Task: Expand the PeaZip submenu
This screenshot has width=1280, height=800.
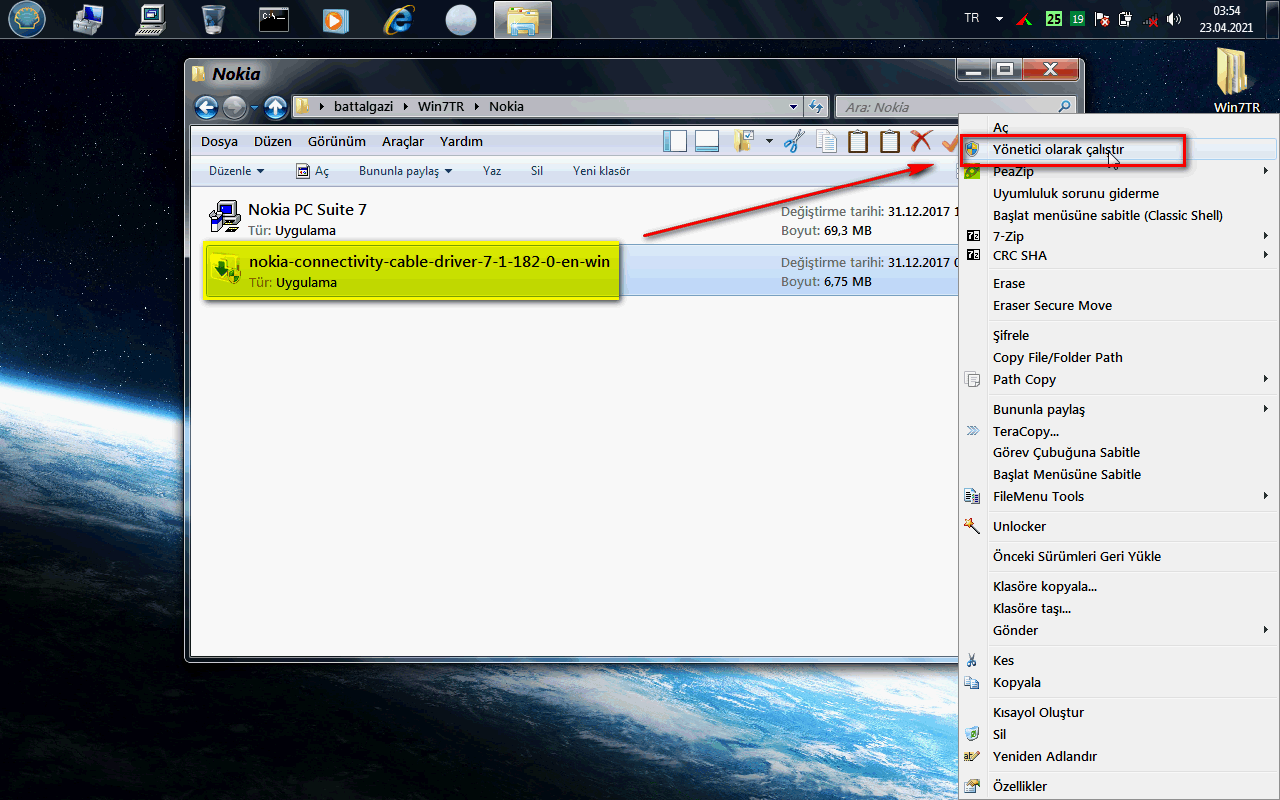Action: 1118,171
